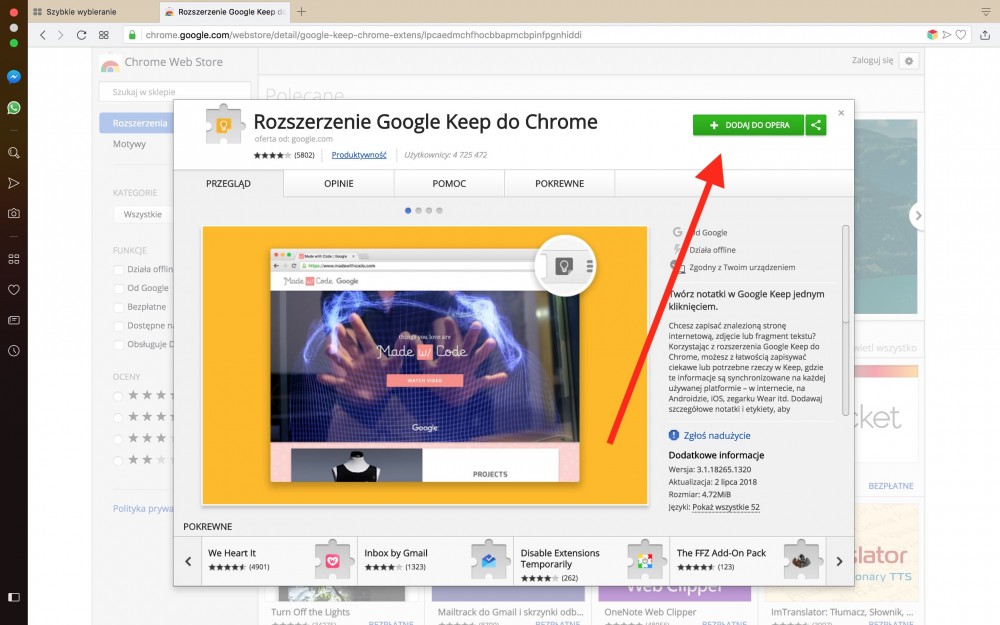Click the Google Keep extension icon
Image resolution: width=1000 pixels, height=625 pixels.
(x=224, y=124)
